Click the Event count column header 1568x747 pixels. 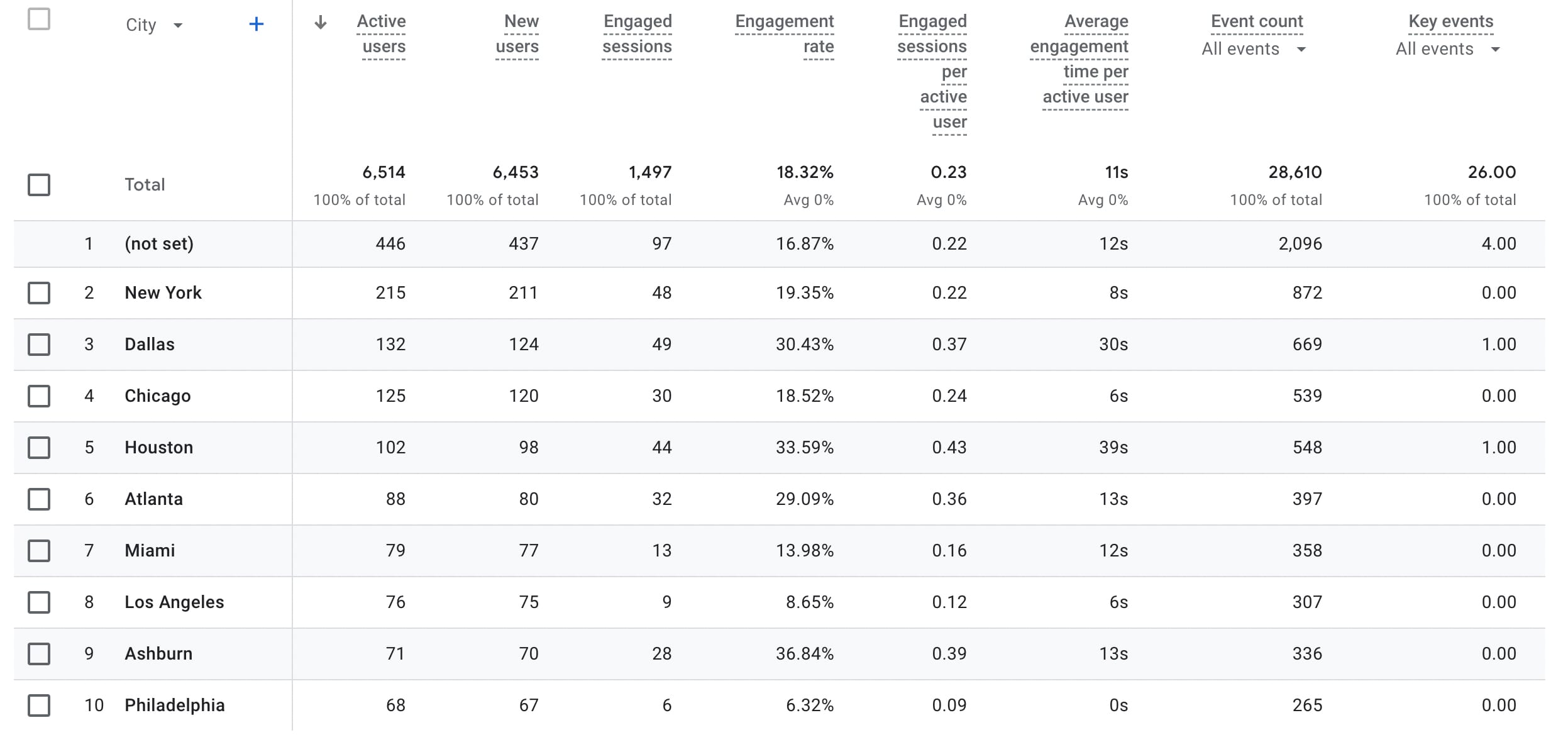point(1257,21)
